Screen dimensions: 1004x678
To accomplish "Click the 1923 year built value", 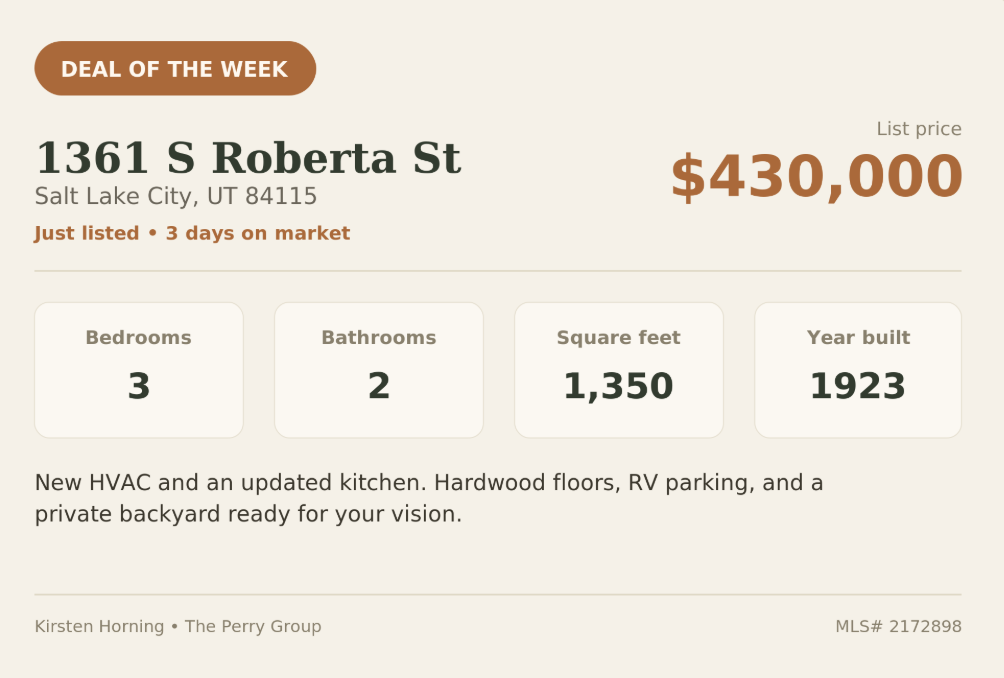I will [858, 386].
